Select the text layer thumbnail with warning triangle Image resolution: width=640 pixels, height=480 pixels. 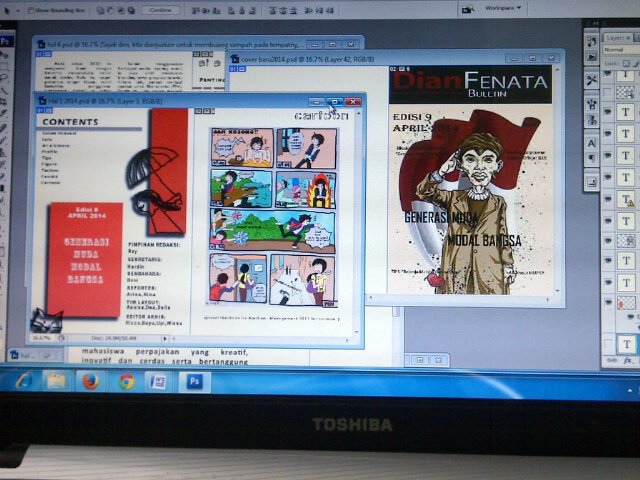pyautogui.click(x=625, y=199)
